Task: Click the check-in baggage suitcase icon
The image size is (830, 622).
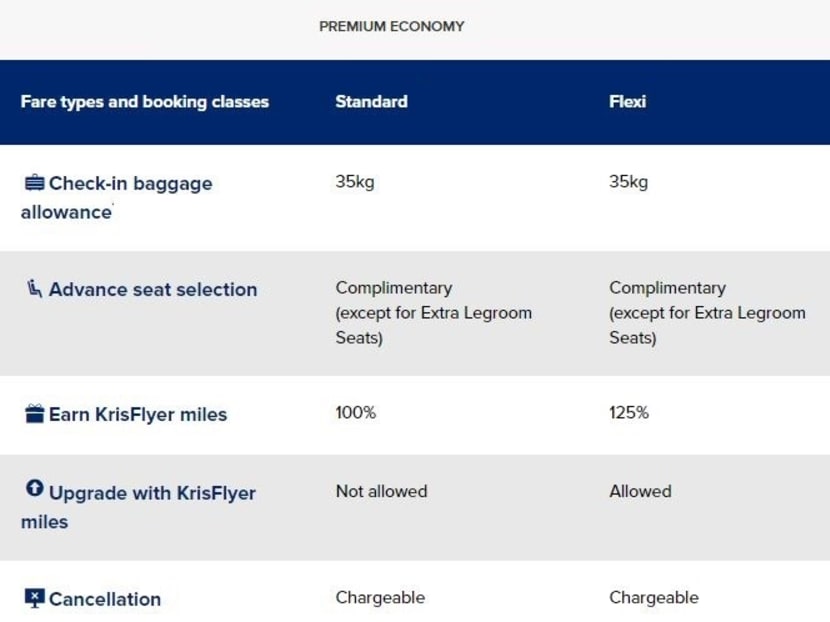Action: tap(34, 183)
